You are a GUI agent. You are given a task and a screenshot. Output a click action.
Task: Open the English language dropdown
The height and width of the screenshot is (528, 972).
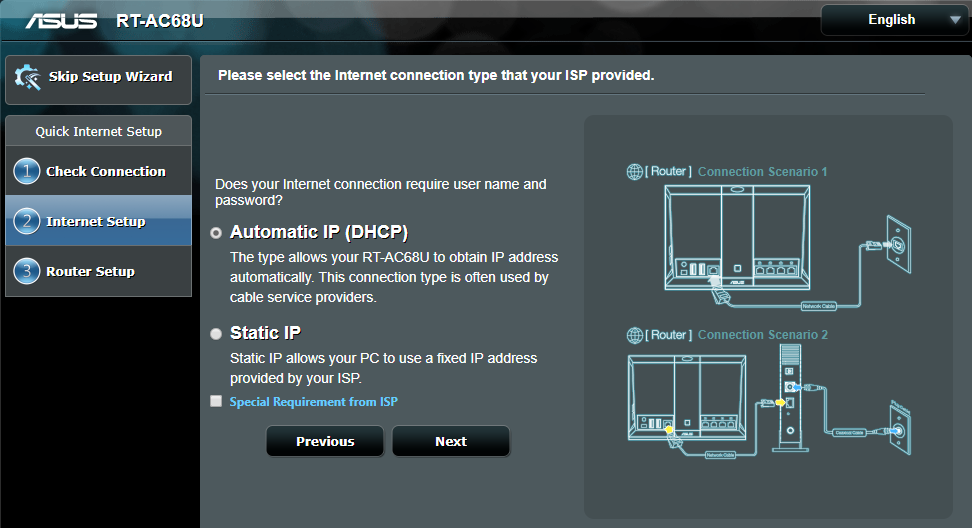(895, 20)
